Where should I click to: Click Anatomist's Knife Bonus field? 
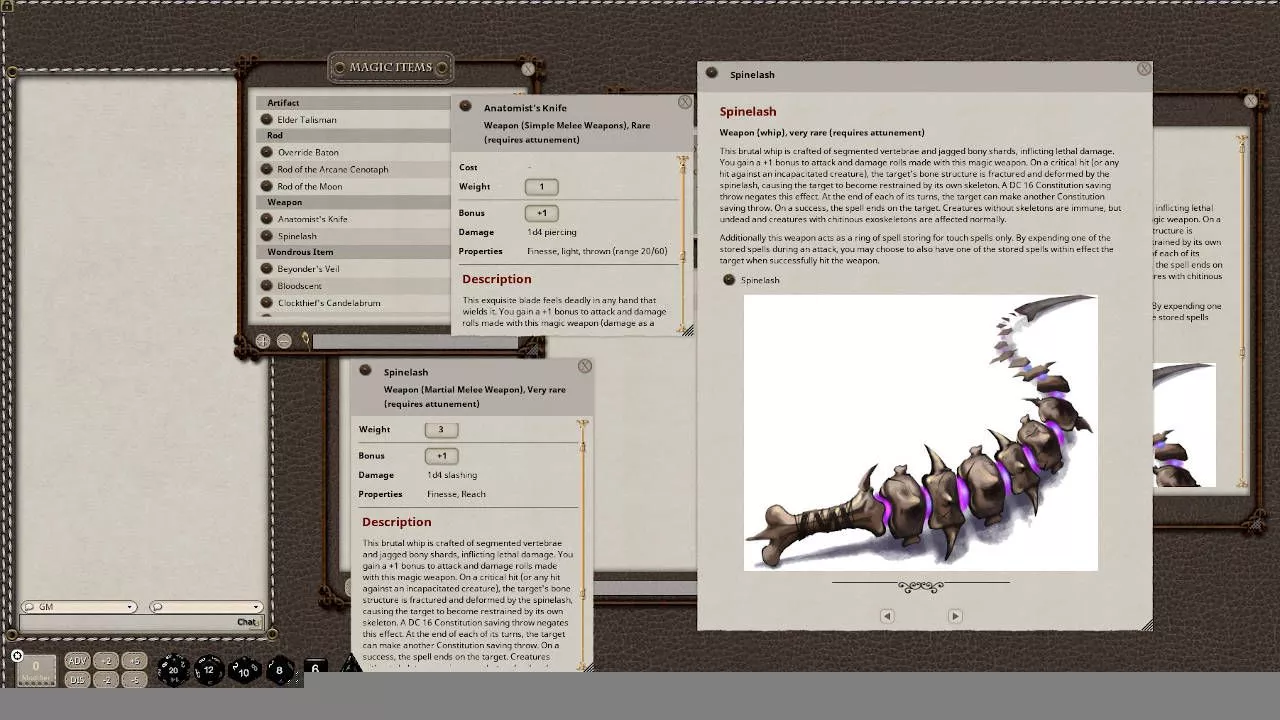(541, 213)
